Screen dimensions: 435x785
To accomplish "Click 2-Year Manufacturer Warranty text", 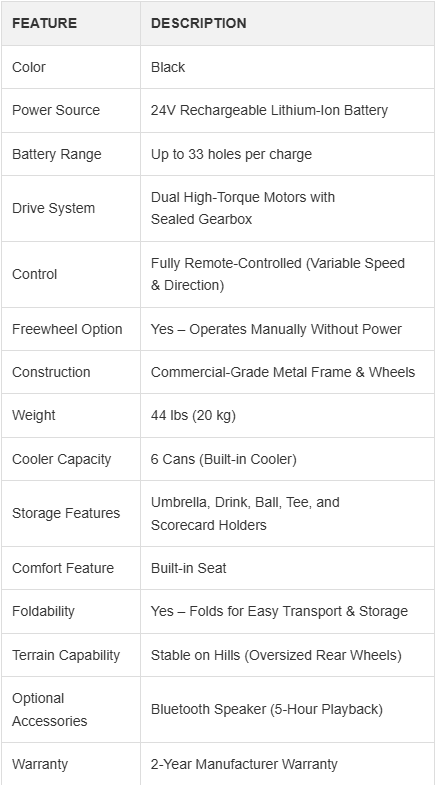I will pos(244,764).
